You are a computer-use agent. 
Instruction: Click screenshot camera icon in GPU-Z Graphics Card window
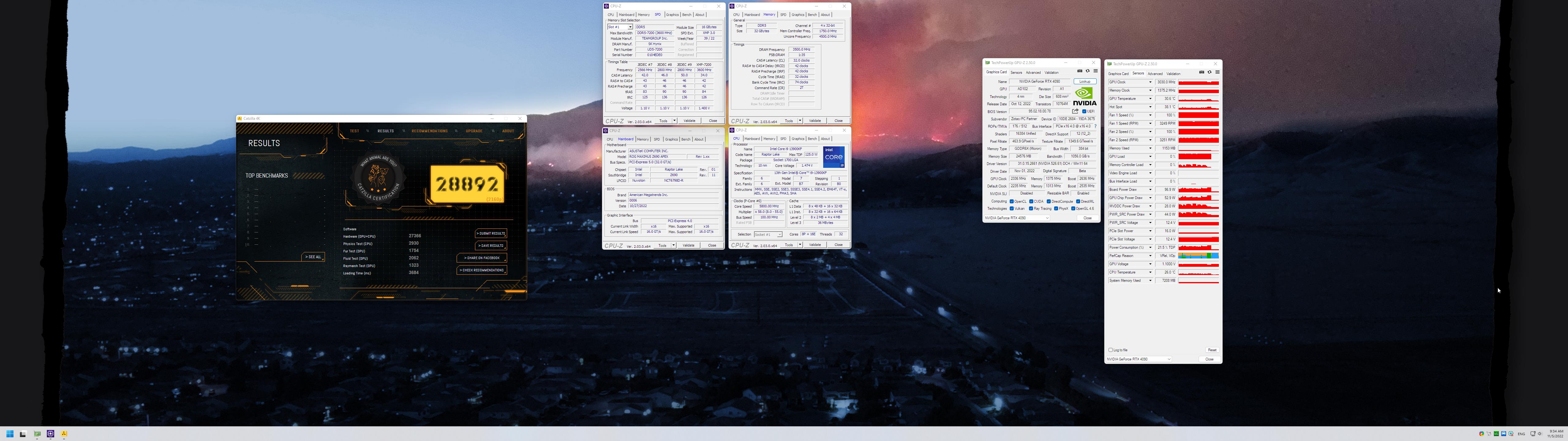click(x=1080, y=71)
